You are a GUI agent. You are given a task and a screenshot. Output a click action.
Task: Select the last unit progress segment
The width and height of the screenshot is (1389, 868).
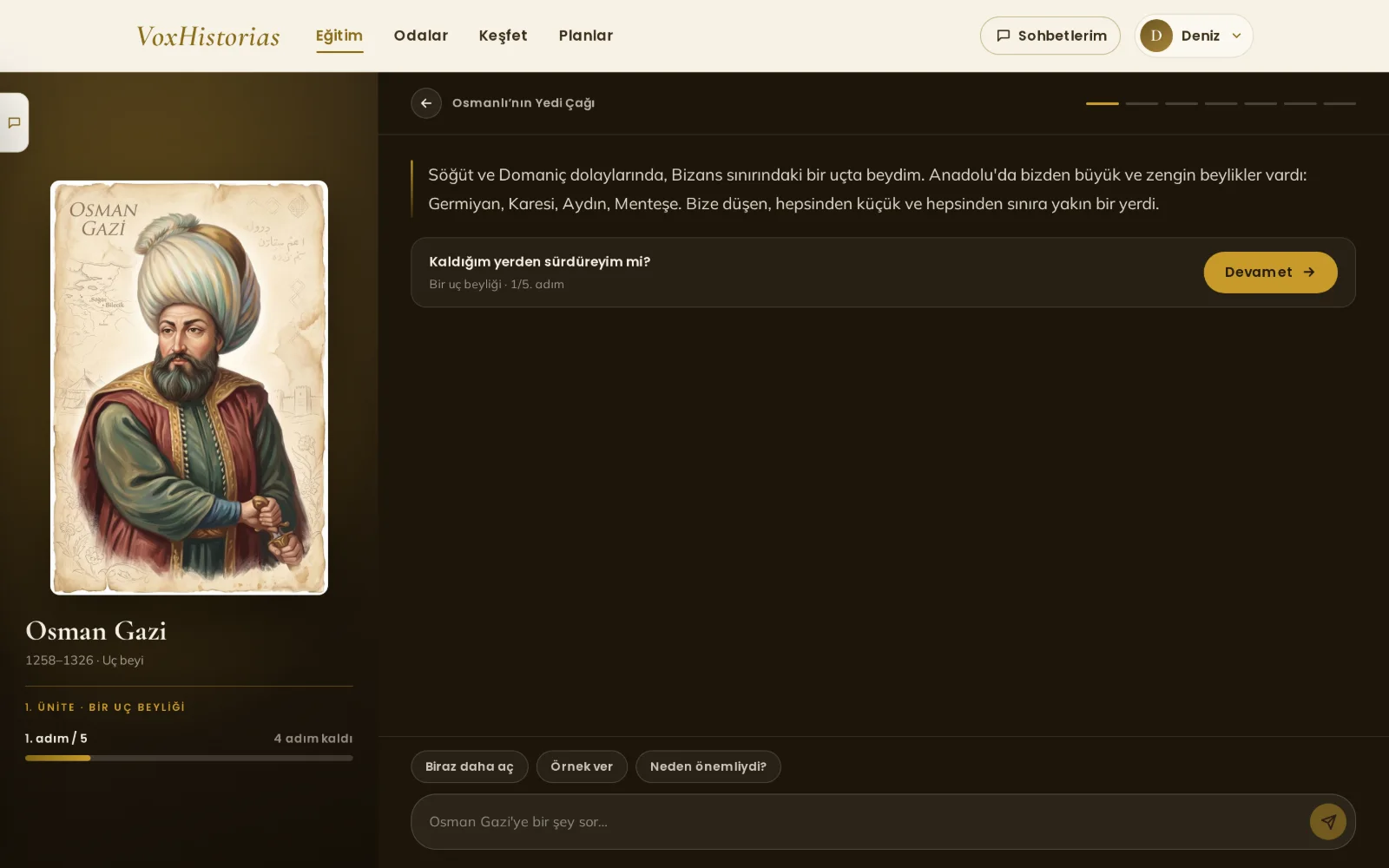[1340, 103]
